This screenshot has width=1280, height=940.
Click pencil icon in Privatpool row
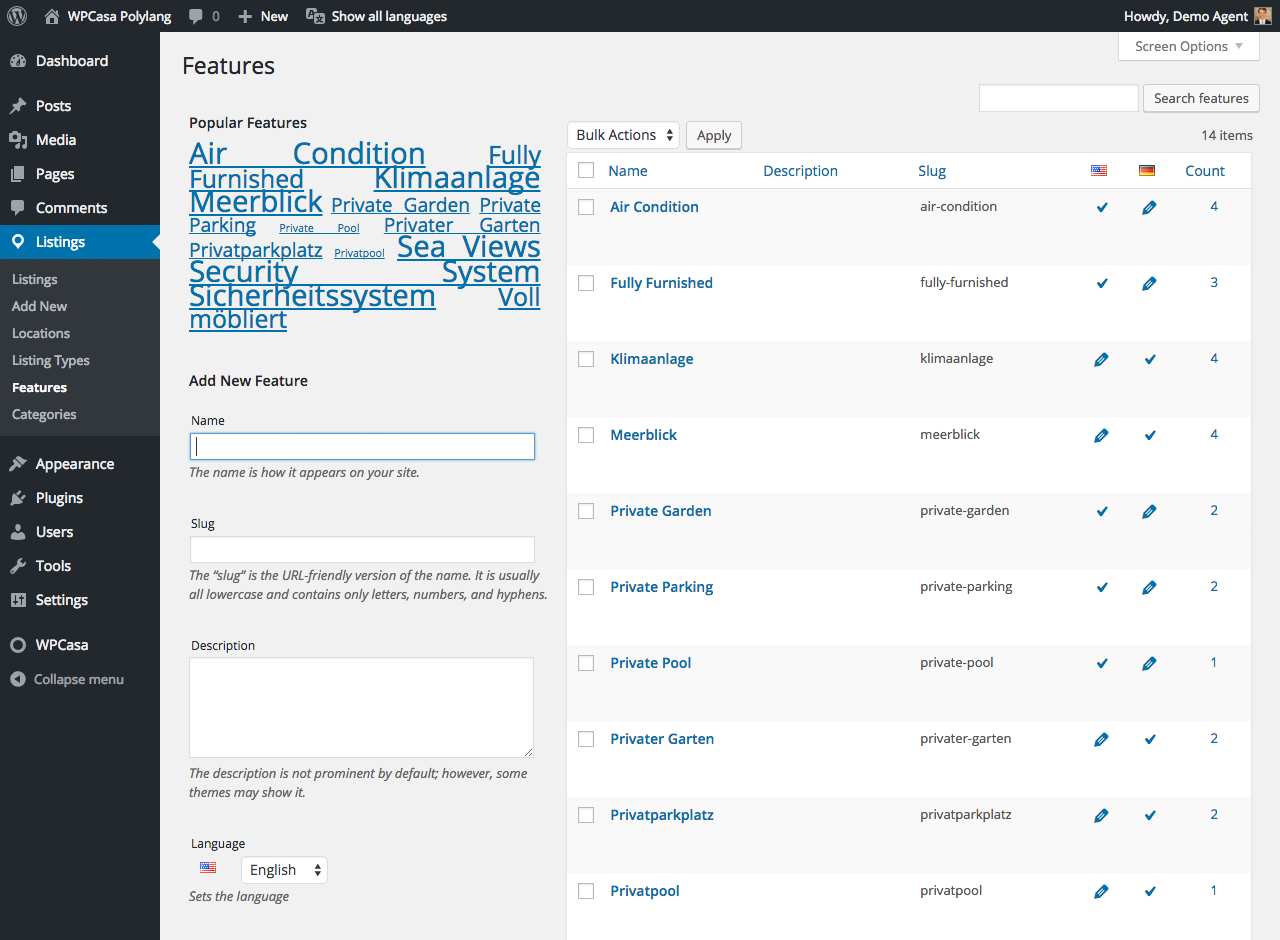[1101, 891]
